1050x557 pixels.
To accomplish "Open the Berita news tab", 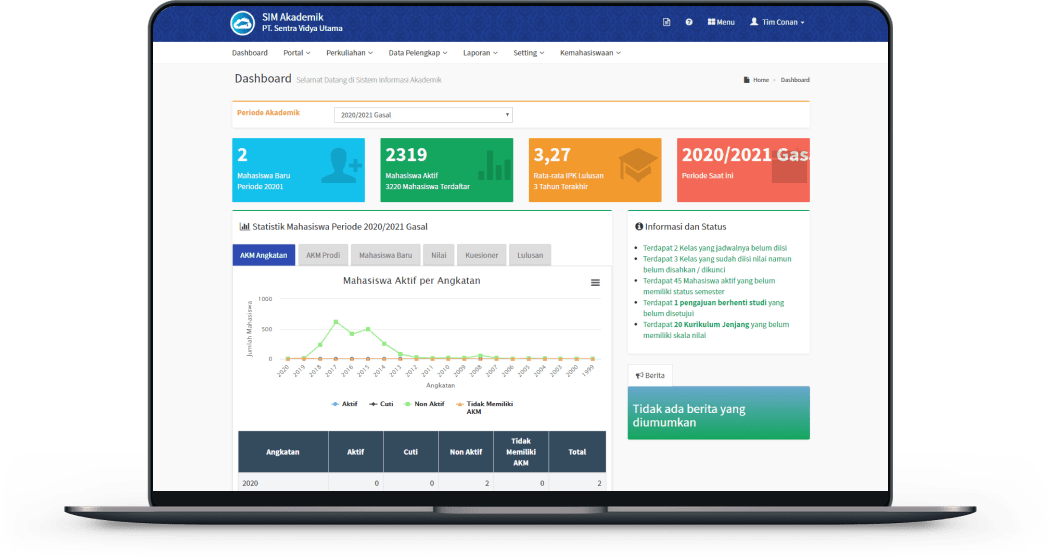I will (x=650, y=375).
